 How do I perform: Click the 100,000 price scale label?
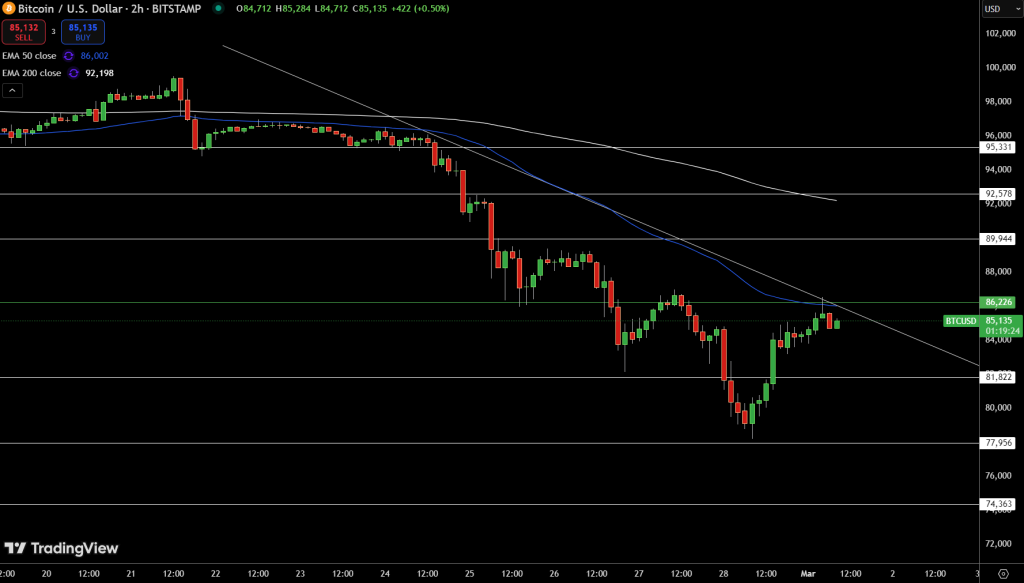(x=1000, y=67)
